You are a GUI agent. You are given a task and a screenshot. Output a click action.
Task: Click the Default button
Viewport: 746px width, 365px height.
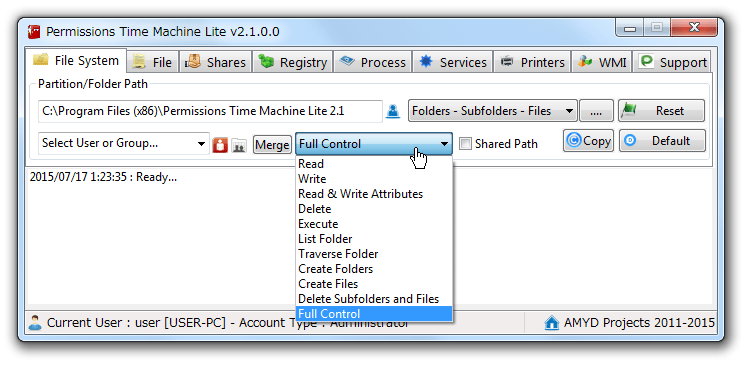click(x=662, y=141)
